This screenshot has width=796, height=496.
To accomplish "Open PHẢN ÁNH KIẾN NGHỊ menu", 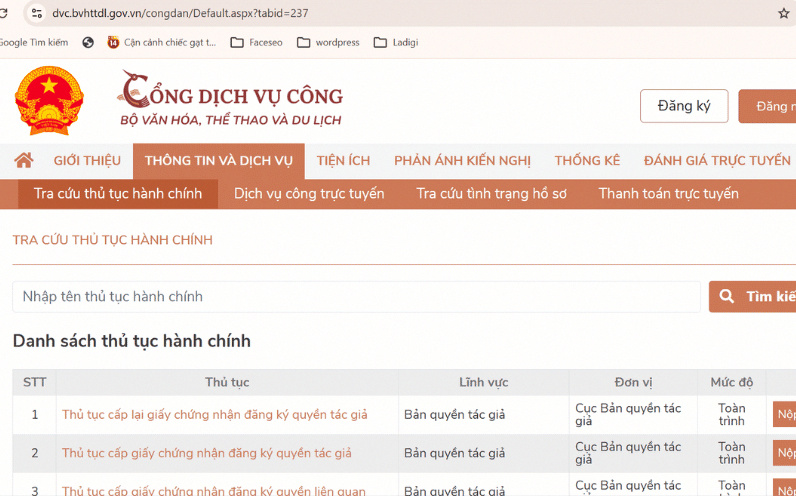I will (x=462, y=161).
